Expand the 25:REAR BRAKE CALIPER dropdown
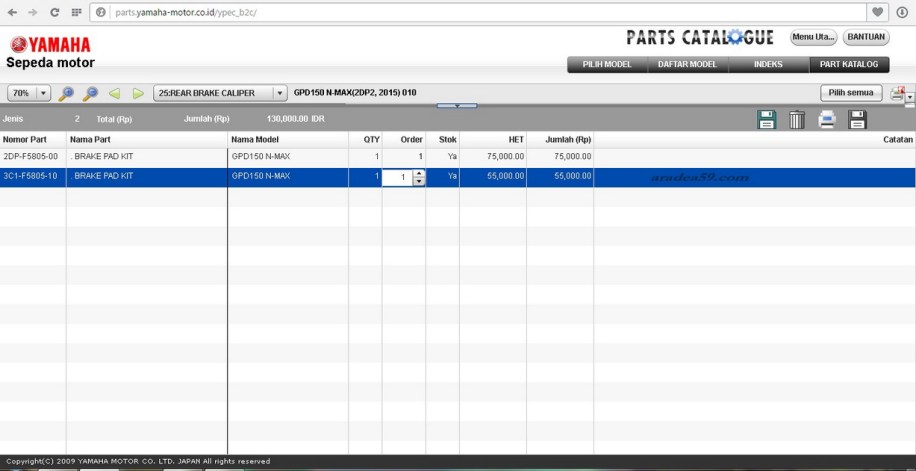 point(278,93)
